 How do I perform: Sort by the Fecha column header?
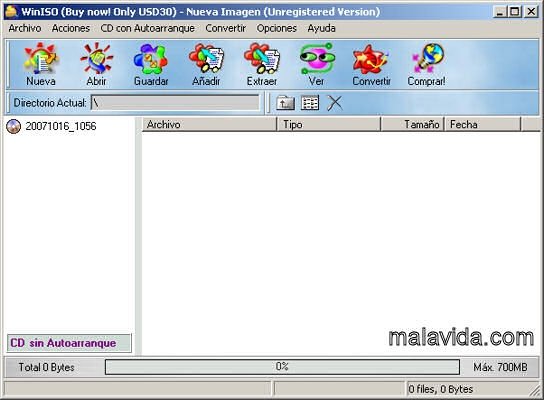click(483, 125)
